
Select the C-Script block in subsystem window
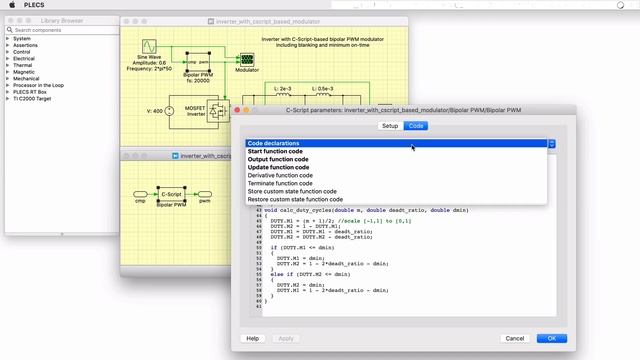(x=171, y=194)
